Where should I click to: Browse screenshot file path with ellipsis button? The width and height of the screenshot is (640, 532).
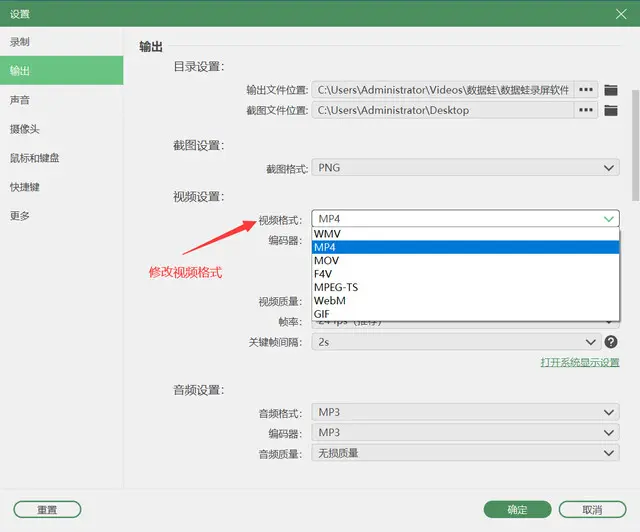(x=586, y=110)
